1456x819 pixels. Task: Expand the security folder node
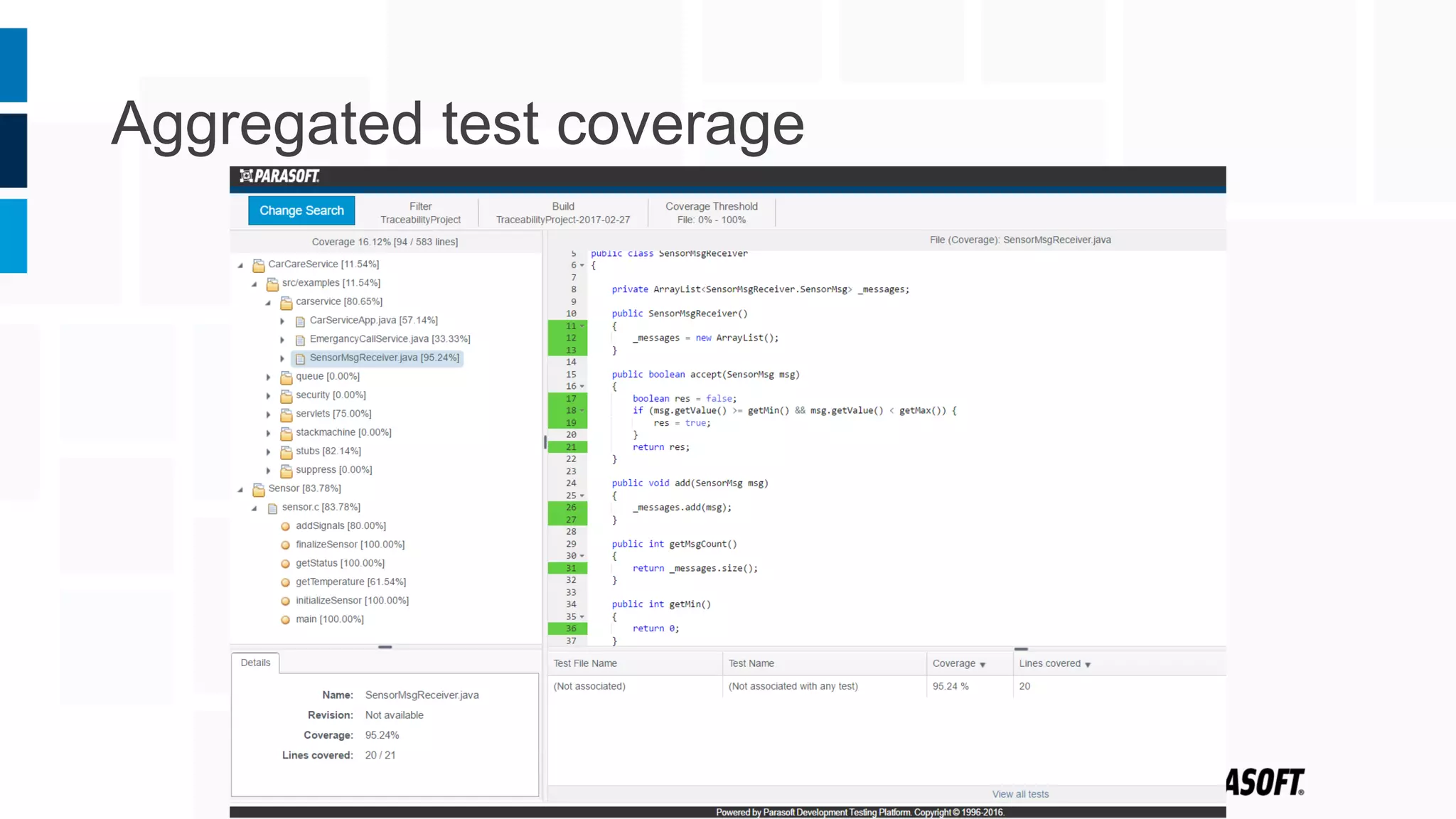pos(268,396)
